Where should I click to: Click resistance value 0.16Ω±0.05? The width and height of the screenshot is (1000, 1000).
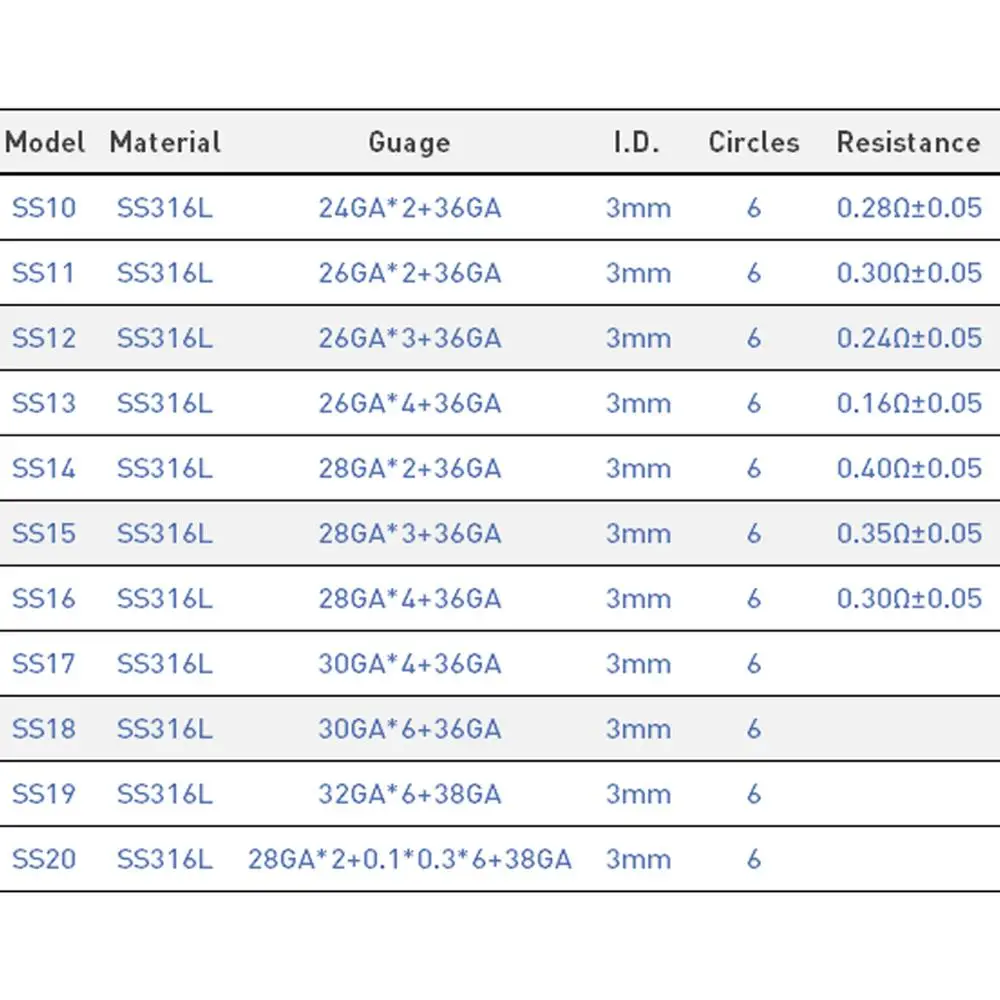click(909, 403)
